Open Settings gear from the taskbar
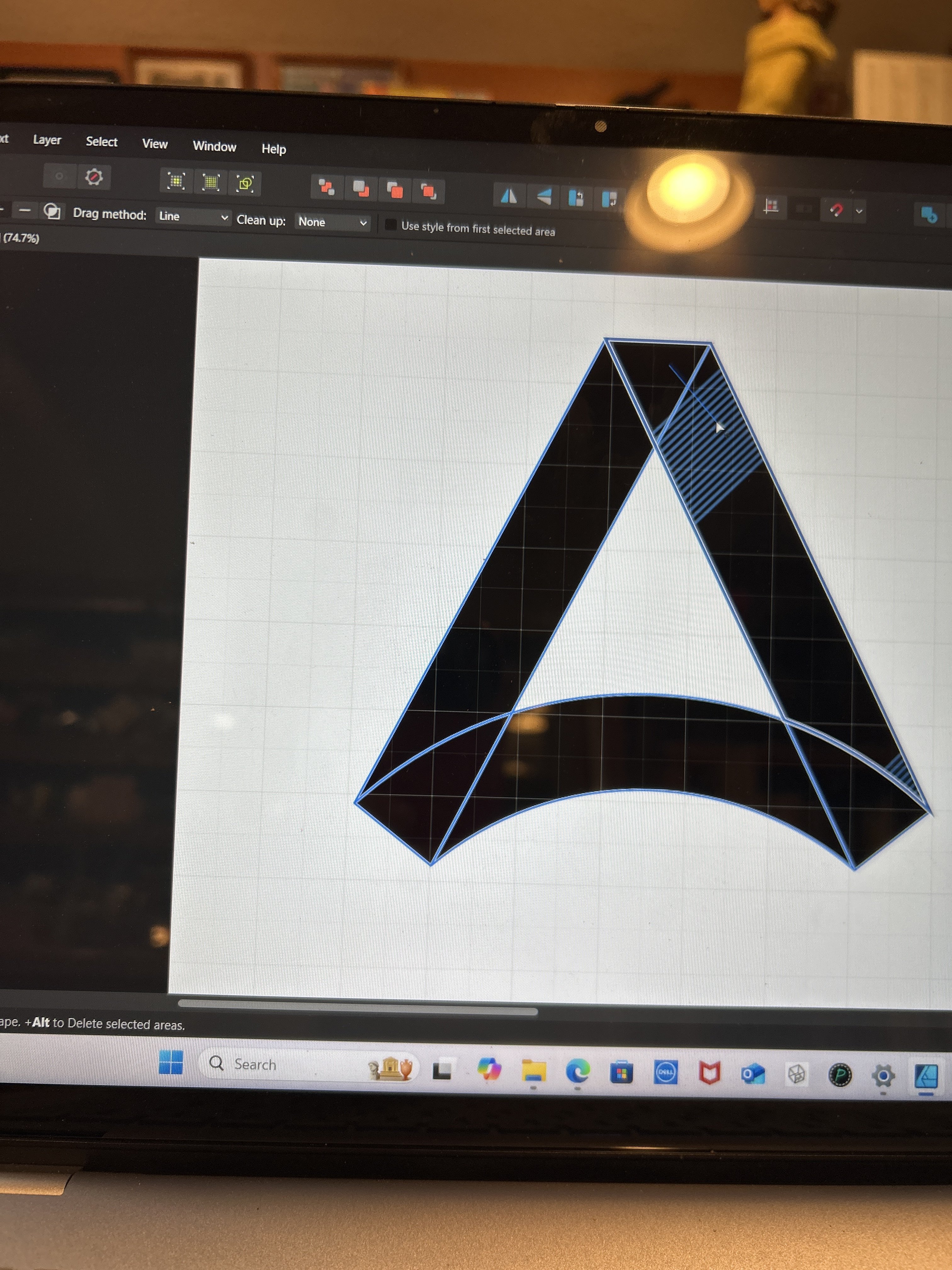952x1270 pixels. [883, 1075]
